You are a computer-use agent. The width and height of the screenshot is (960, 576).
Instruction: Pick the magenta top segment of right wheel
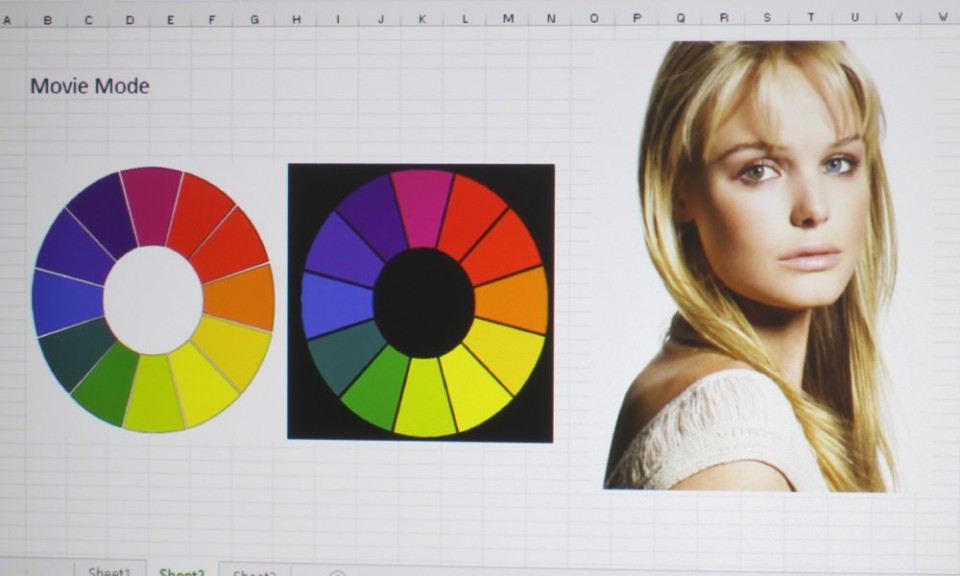pyautogui.click(x=422, y=206)
